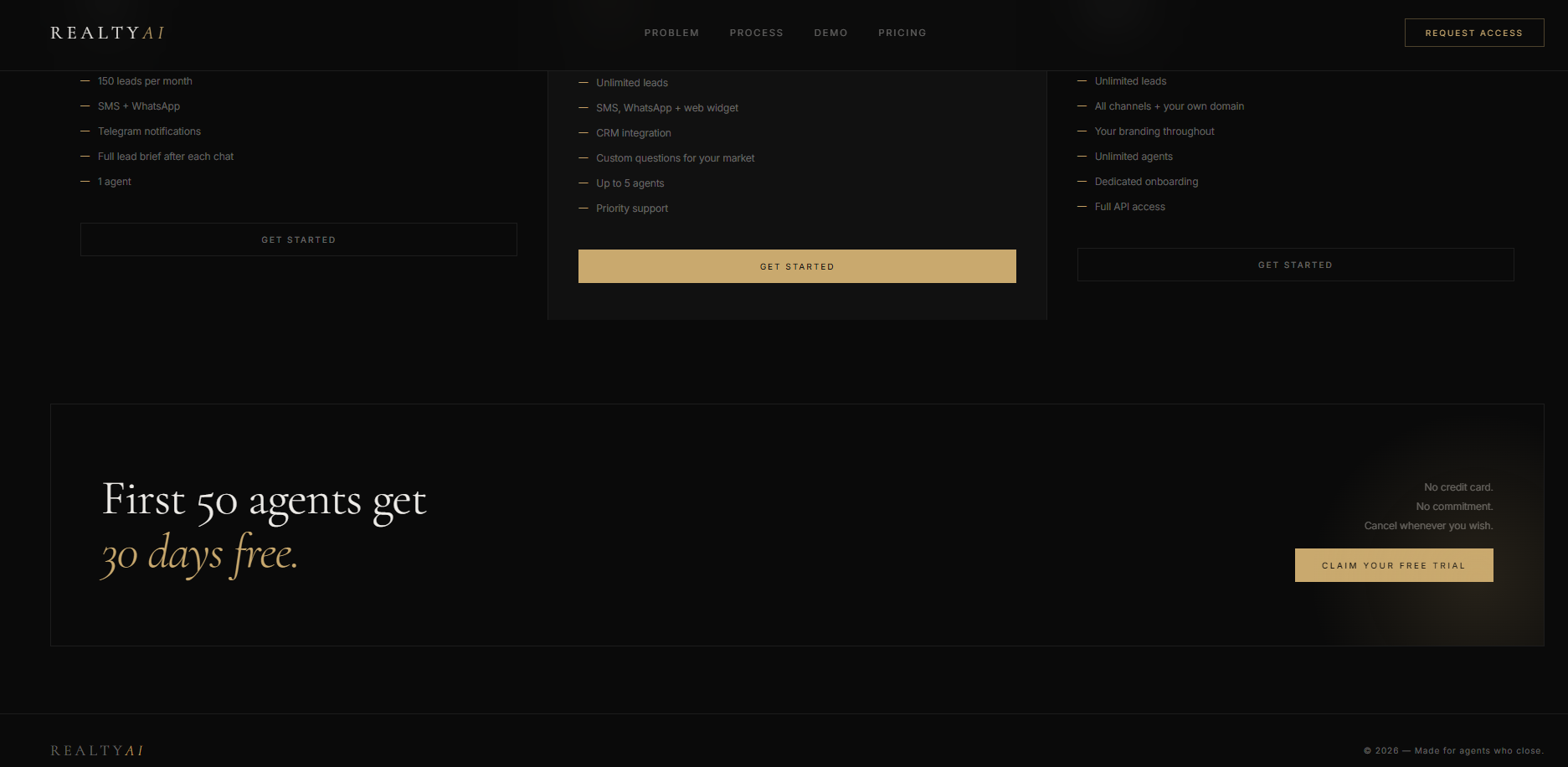Go to the PROCESS section link
Image resolution: width=1568 pixels, height=767 pixels.
tap(756, 33)
